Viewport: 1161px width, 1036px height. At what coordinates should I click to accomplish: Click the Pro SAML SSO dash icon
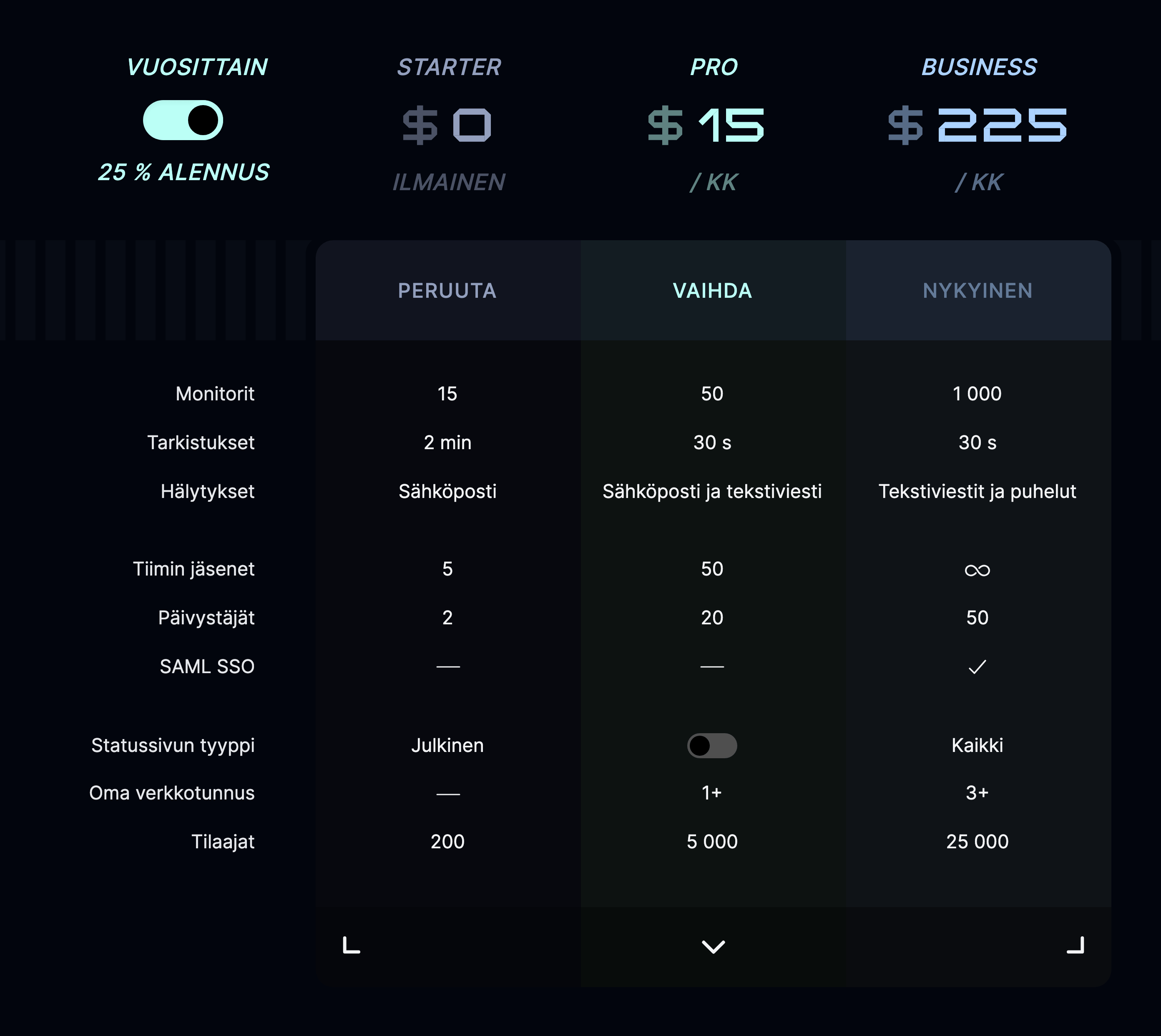(x=712, y=666)
